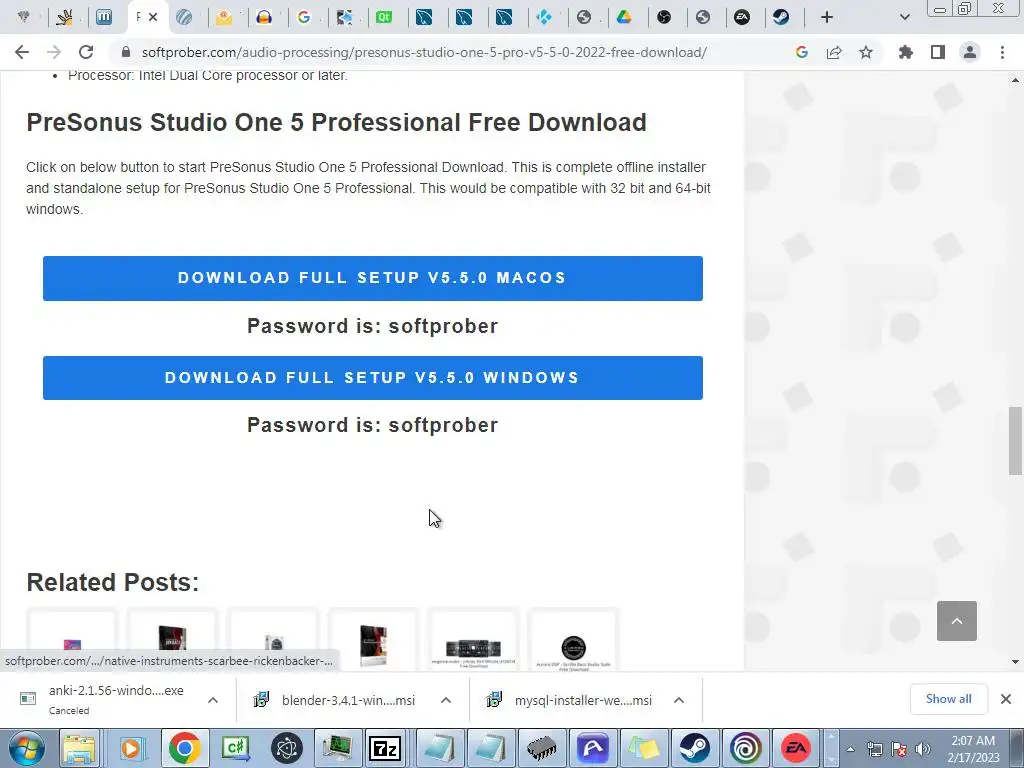Image resolution: width=1024 pixels, height=768 pixels.
Task: Reload the softprober page
Action: [86, 52]
